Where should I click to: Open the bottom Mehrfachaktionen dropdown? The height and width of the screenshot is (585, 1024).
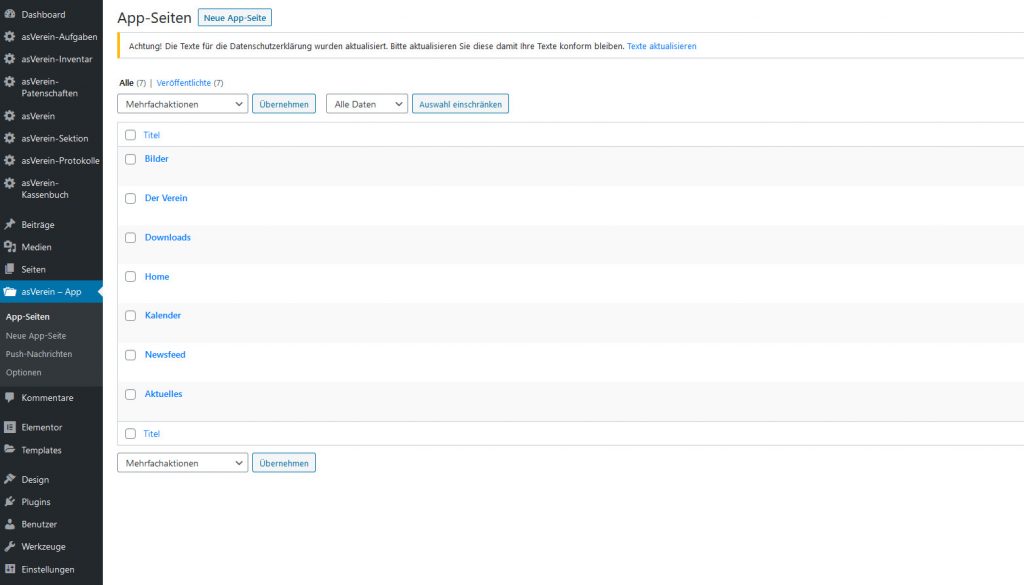(x=183, y=463)
